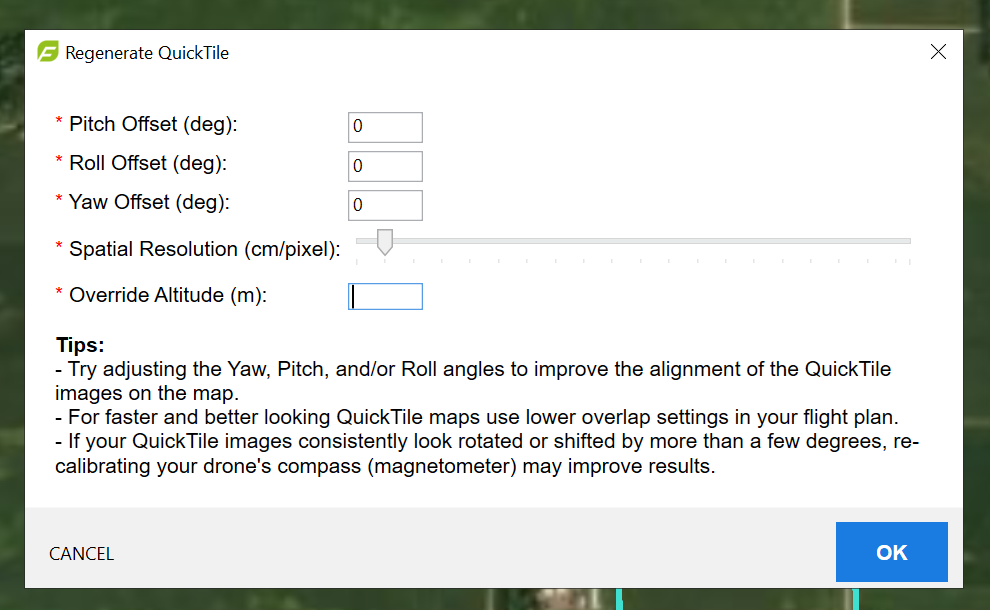This screenshot has width=990, height=610.
Task: Click the Override Altitude (m) label
Action: [x=168, y=296]
